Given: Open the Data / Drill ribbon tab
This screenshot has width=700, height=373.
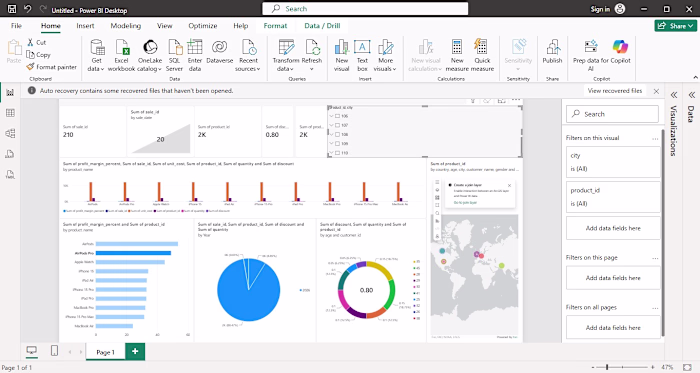Looking at the screenshot, I should (322, 26).
